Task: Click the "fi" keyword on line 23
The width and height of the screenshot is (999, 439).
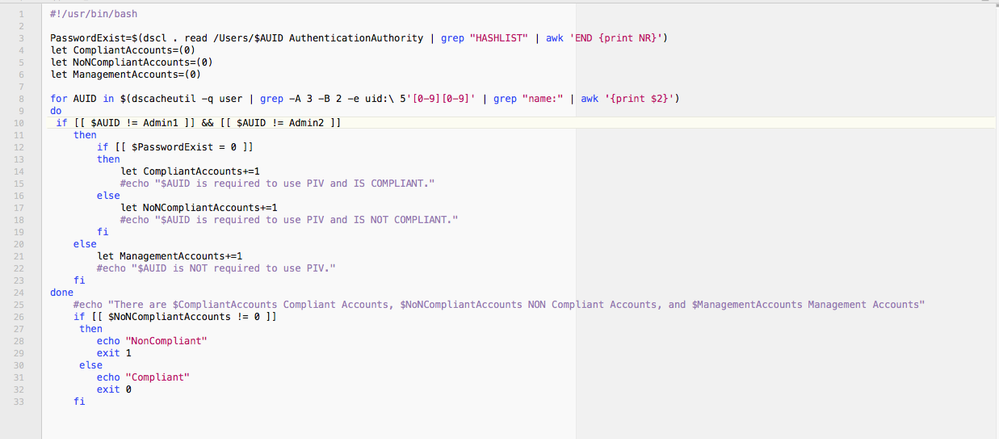Action: 79,280
